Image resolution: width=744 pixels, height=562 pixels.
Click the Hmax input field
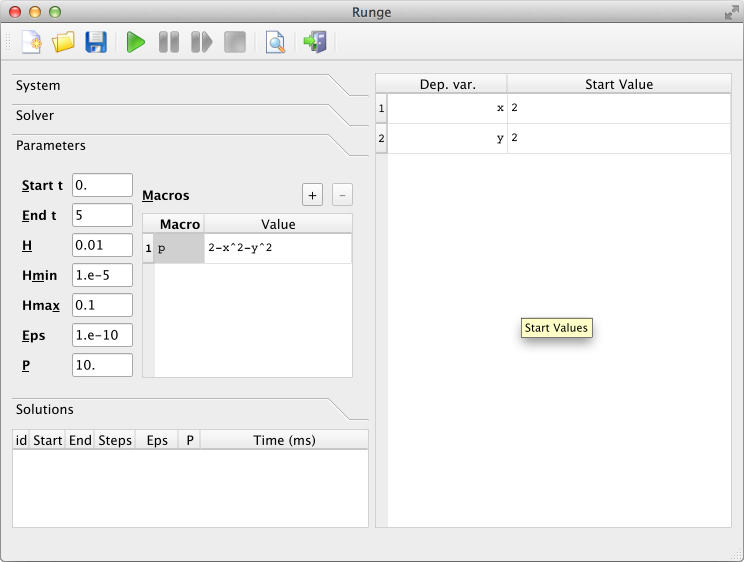coord(102,305)
